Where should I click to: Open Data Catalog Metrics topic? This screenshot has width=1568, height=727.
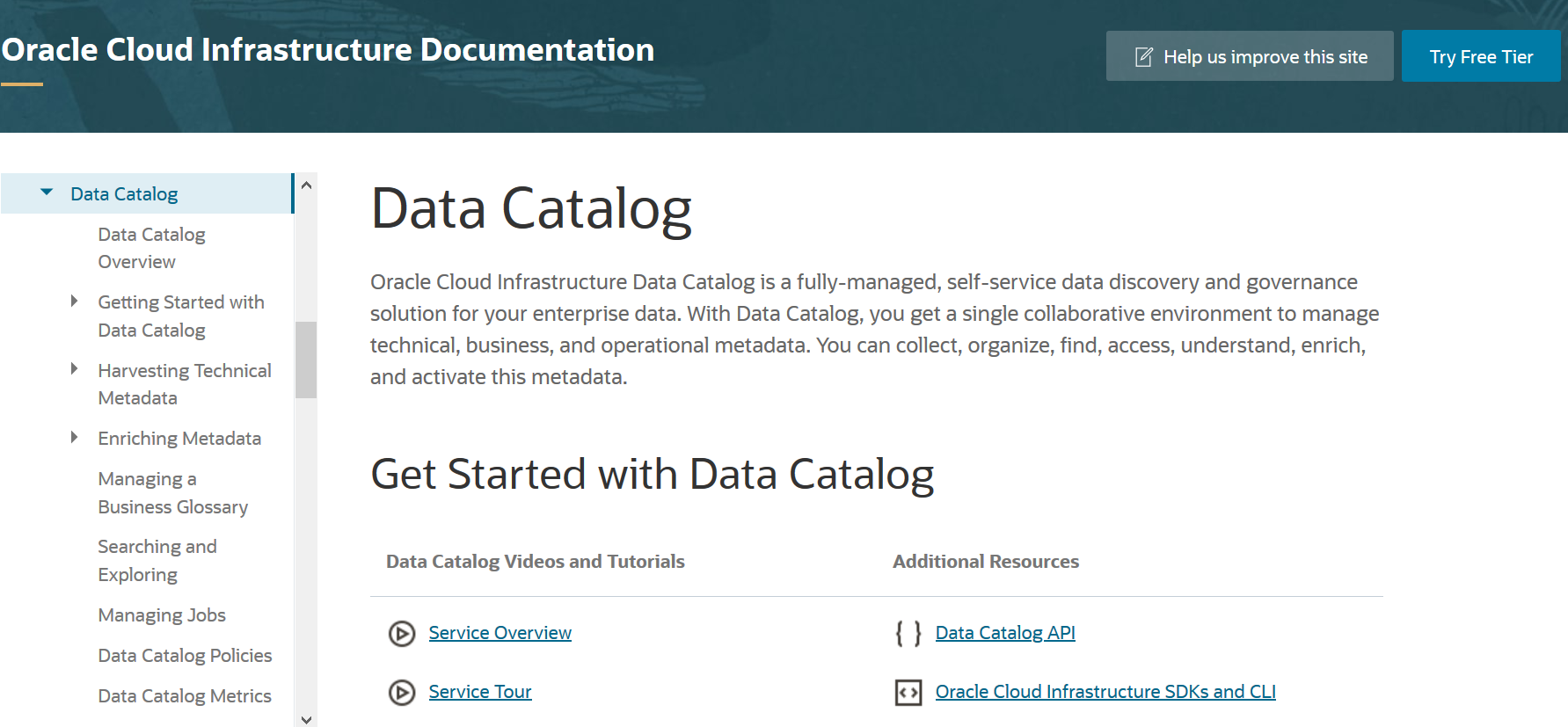coord(185,695)
